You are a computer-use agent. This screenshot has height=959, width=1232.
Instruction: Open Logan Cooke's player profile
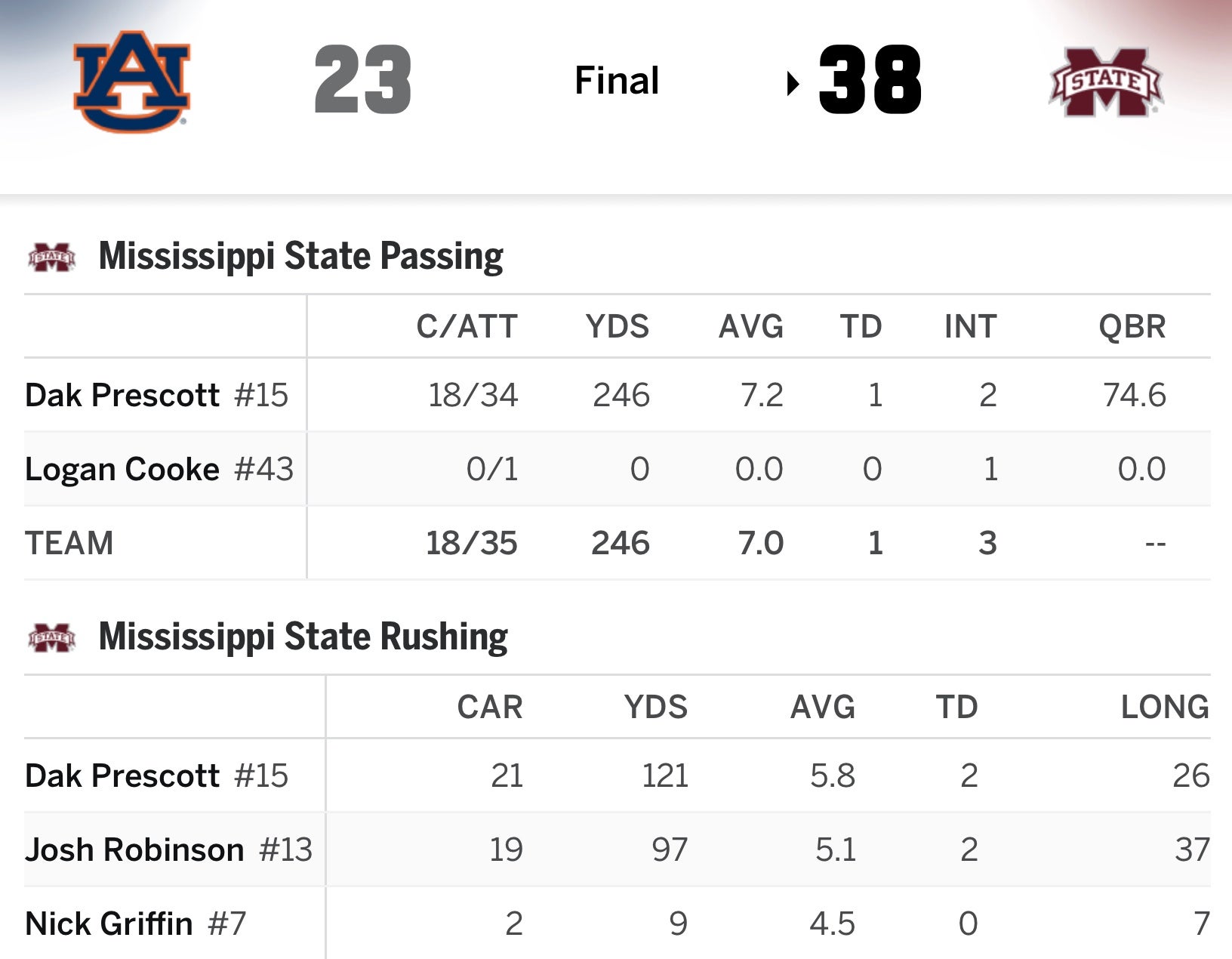point(122,469)
